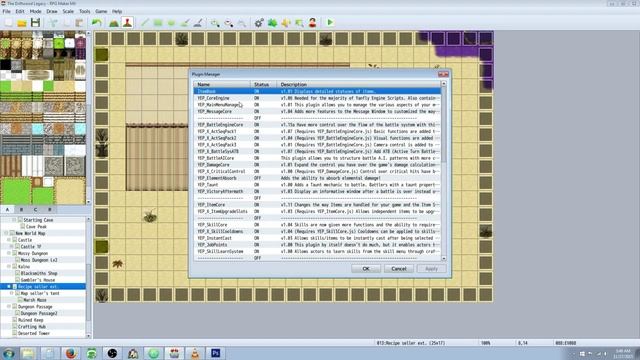Screen dimensions: 640x360
Task: Switch to tileset tab C
Action: tap(36, 209)
